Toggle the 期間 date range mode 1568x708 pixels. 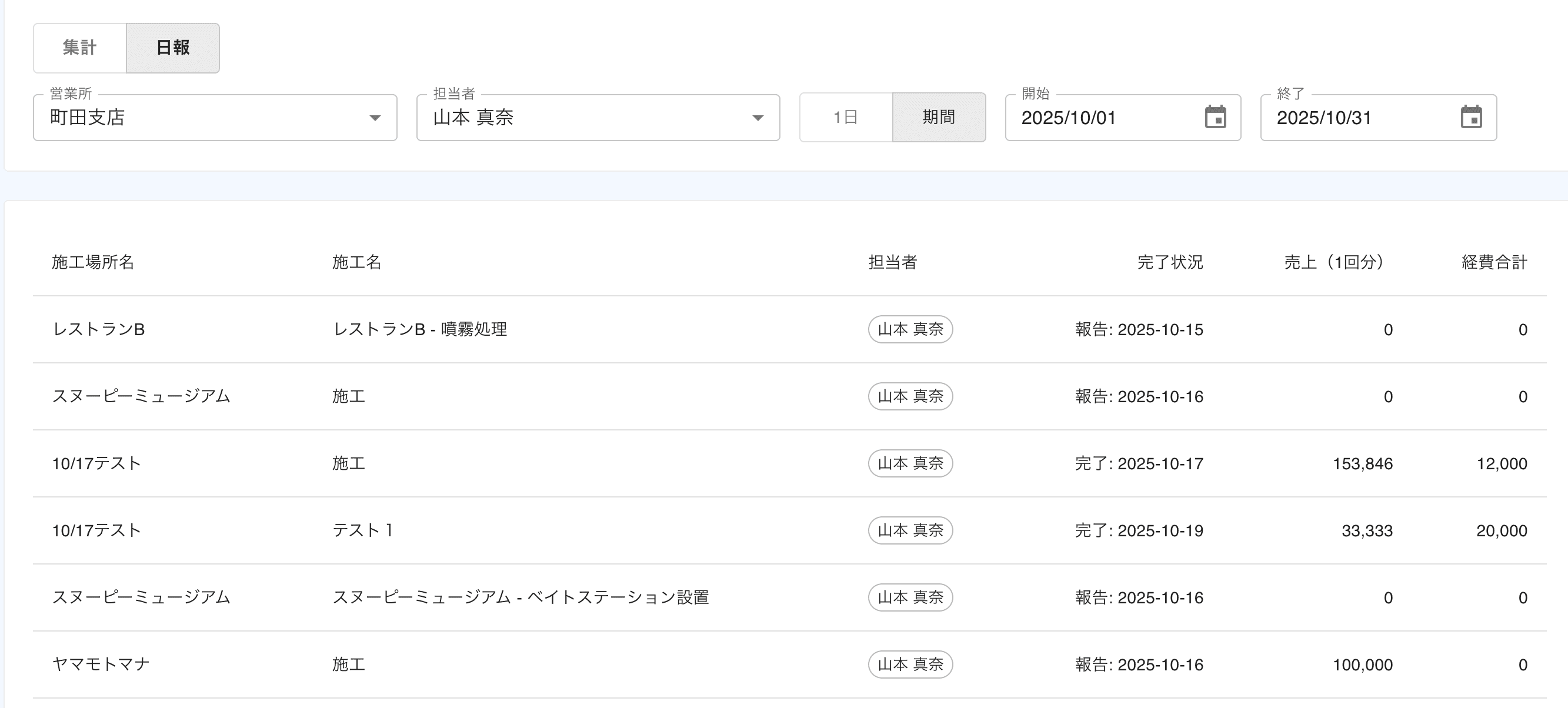939,117
